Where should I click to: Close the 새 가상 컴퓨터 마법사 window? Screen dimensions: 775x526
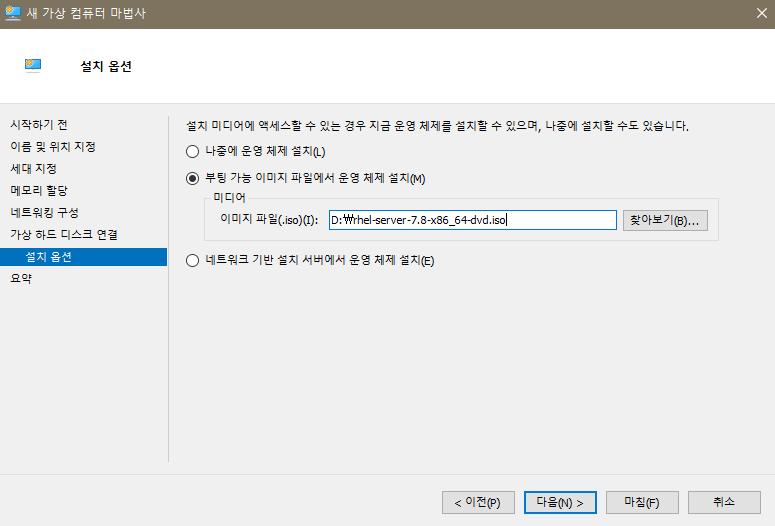pyautogui.click(x=762, y=13)
